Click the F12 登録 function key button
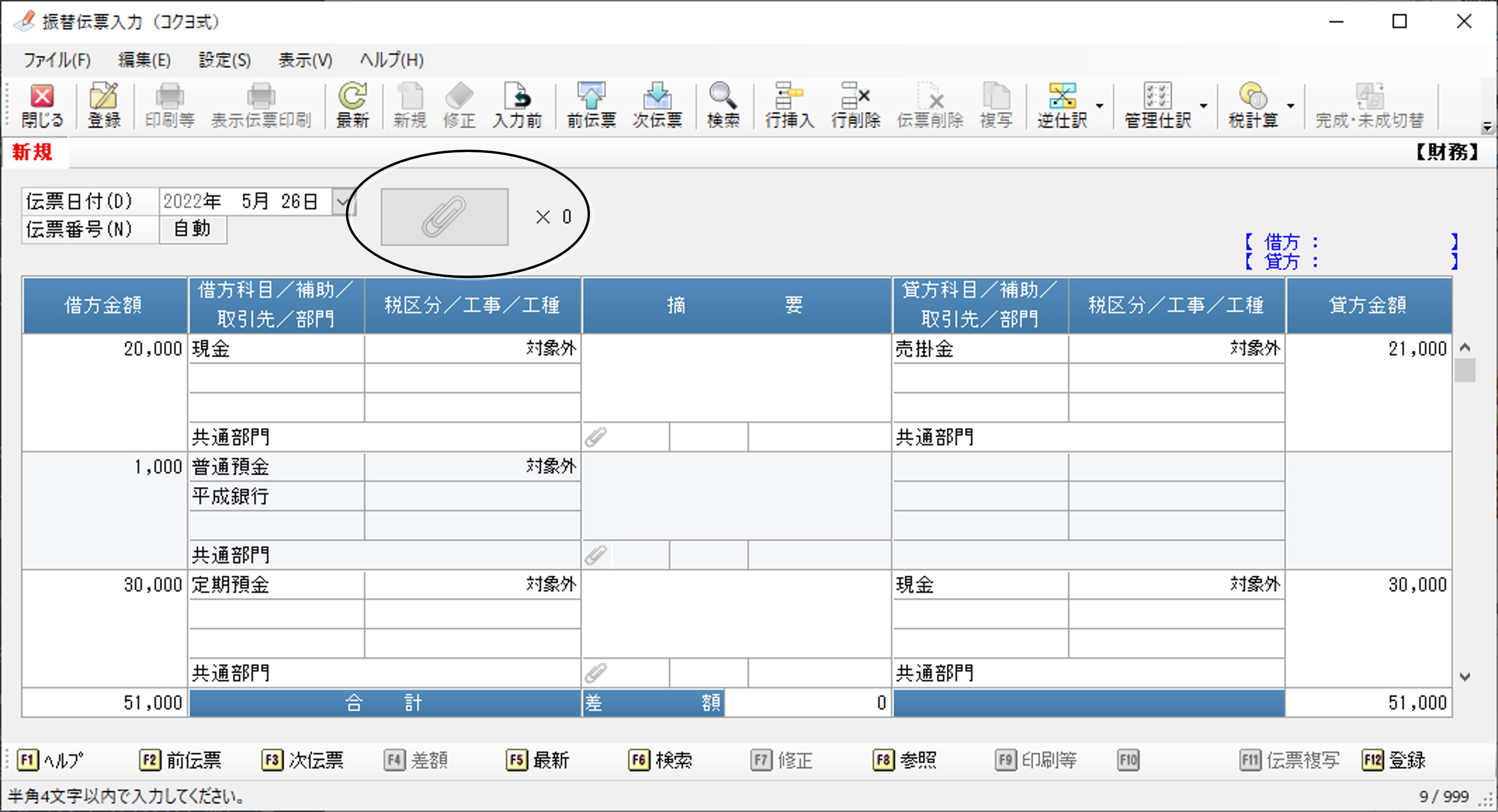 coord(1394,760)
